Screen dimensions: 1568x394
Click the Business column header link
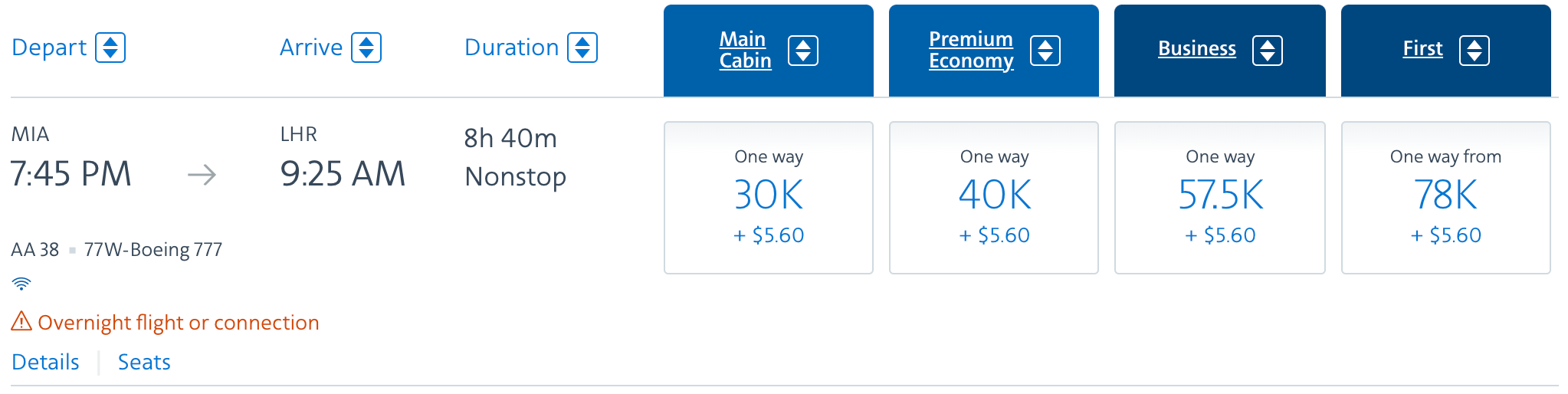[1197, 49]
